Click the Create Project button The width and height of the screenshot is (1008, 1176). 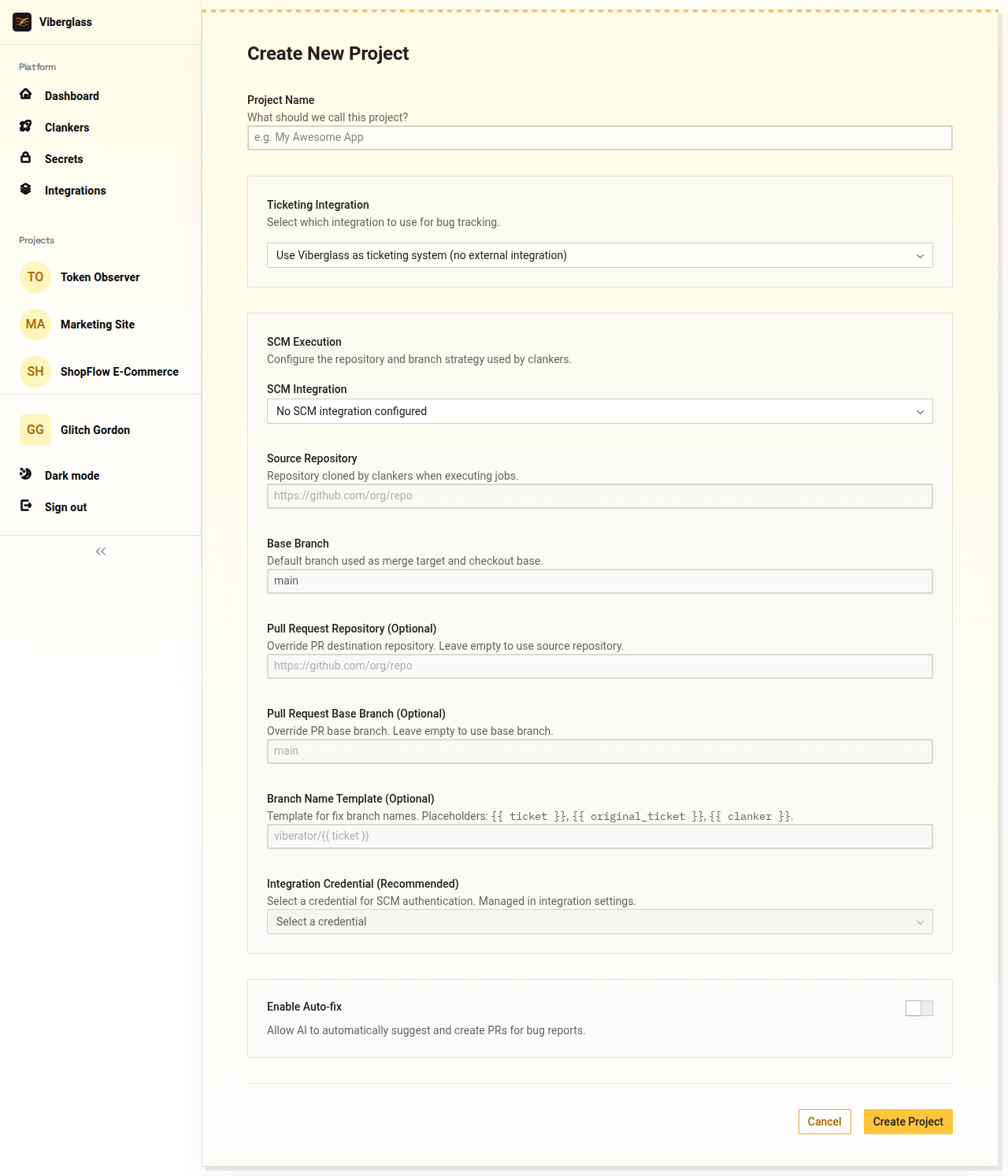click(x=907, y=1122)
